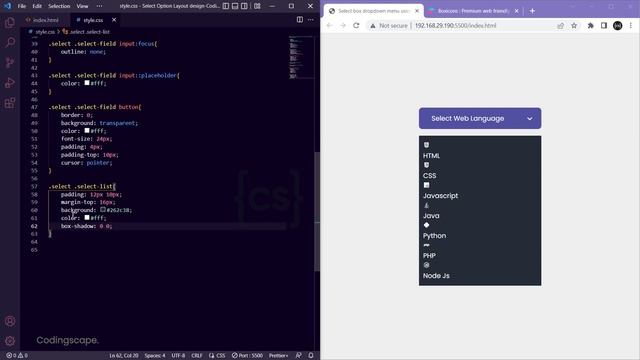Open the Customize Layout icon
This screenshot has width=640, height=360.
257,6
